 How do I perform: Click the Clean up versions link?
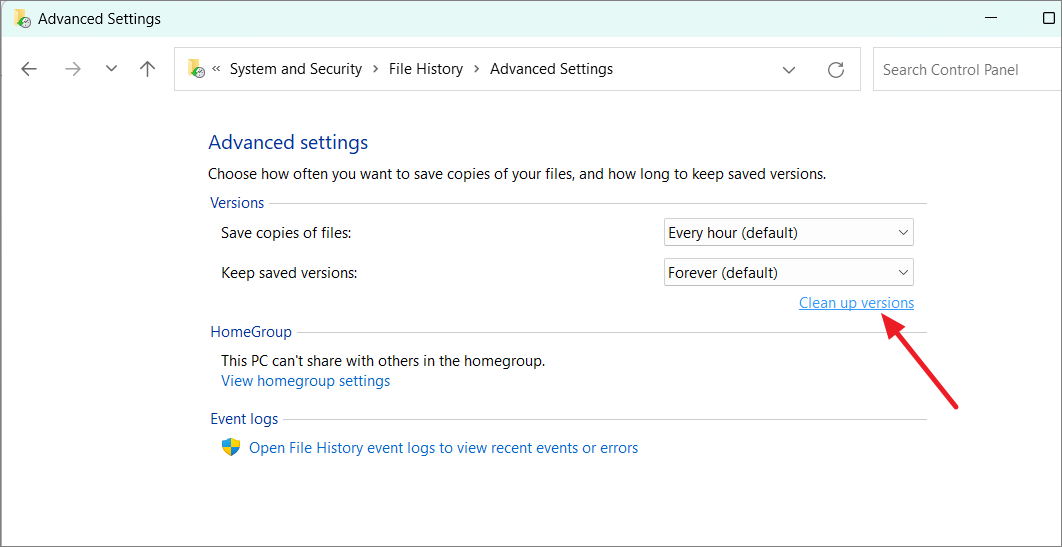point(856,303)
